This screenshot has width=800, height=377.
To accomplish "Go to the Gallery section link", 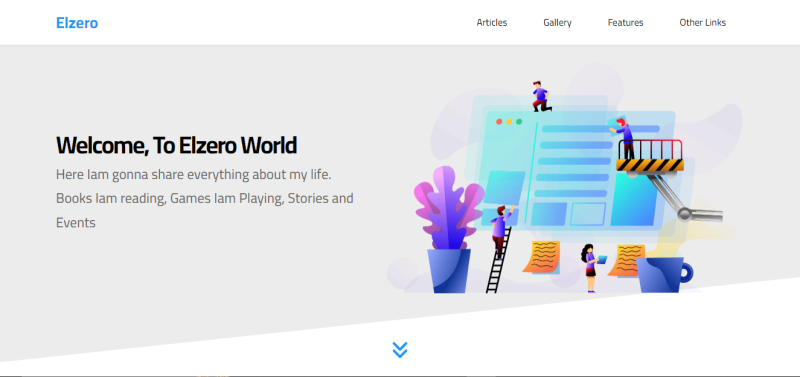I will (557, 22).
